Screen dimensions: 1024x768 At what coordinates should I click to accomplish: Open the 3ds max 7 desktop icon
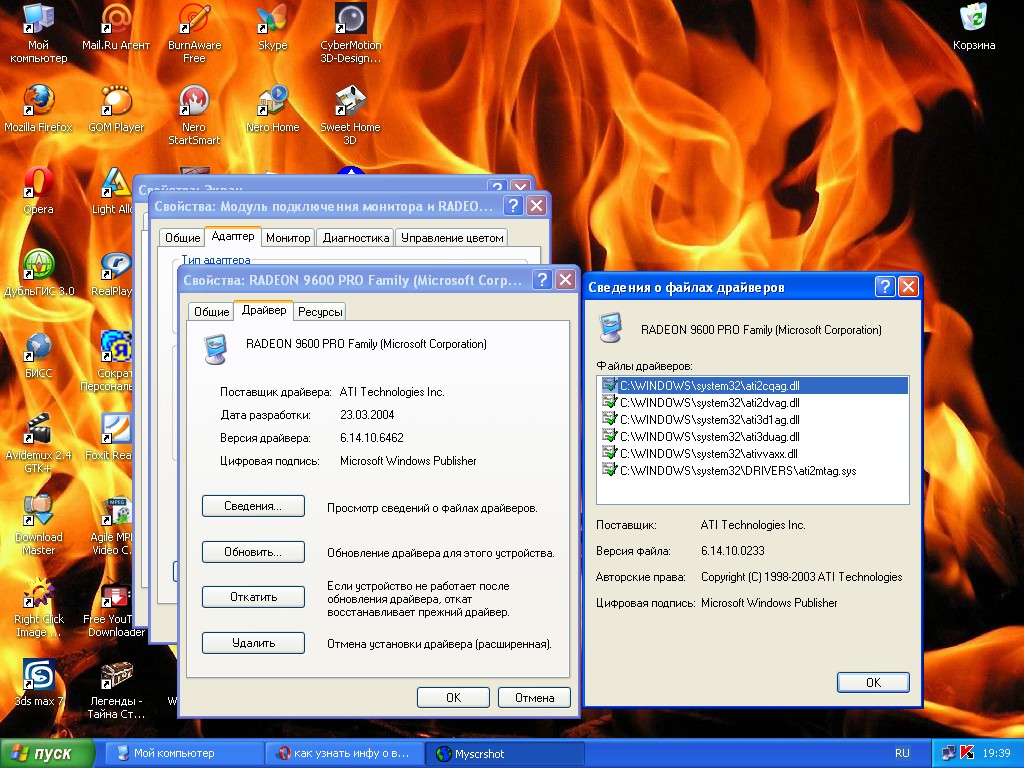[39, 683]
